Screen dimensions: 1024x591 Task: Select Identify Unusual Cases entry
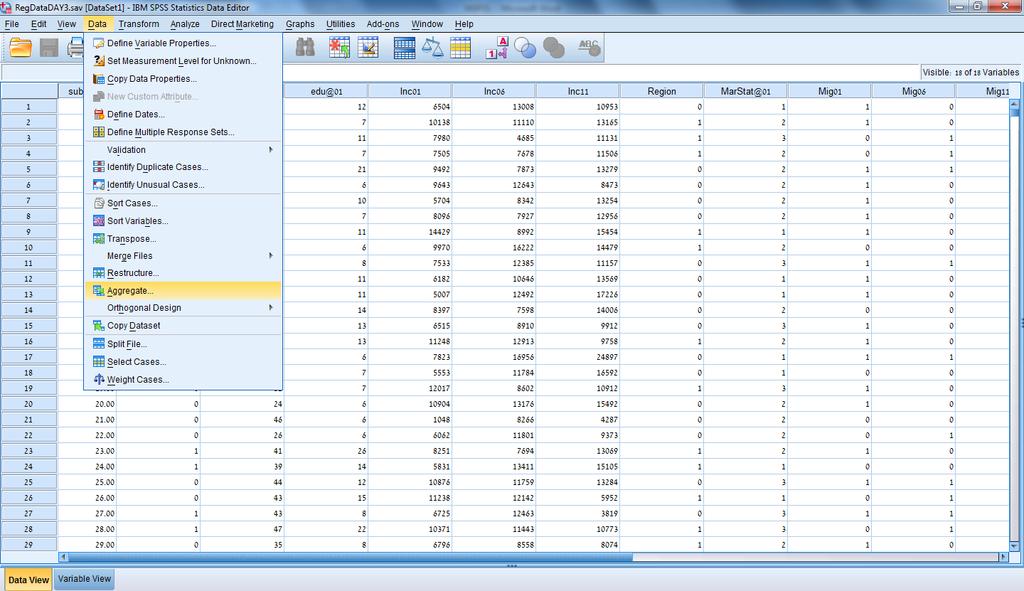click(x=183, y=185)
